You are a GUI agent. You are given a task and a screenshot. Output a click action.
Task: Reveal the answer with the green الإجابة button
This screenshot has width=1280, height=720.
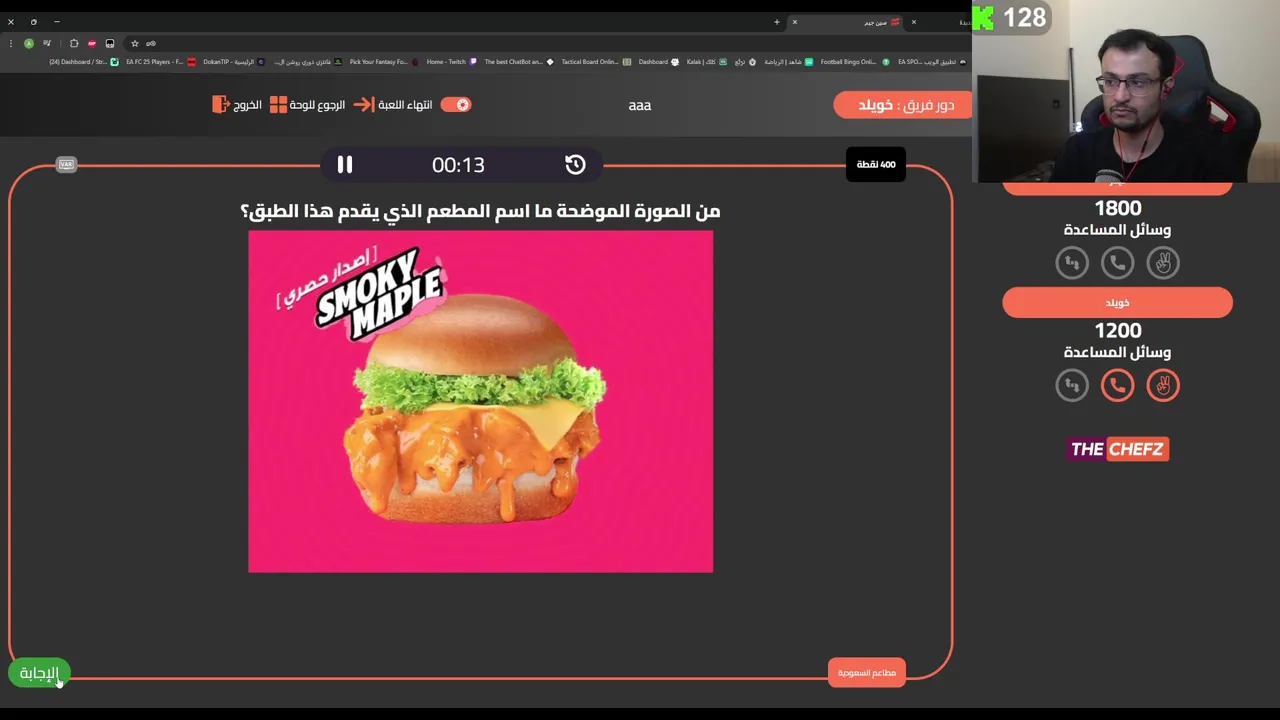tap(39, 673)
